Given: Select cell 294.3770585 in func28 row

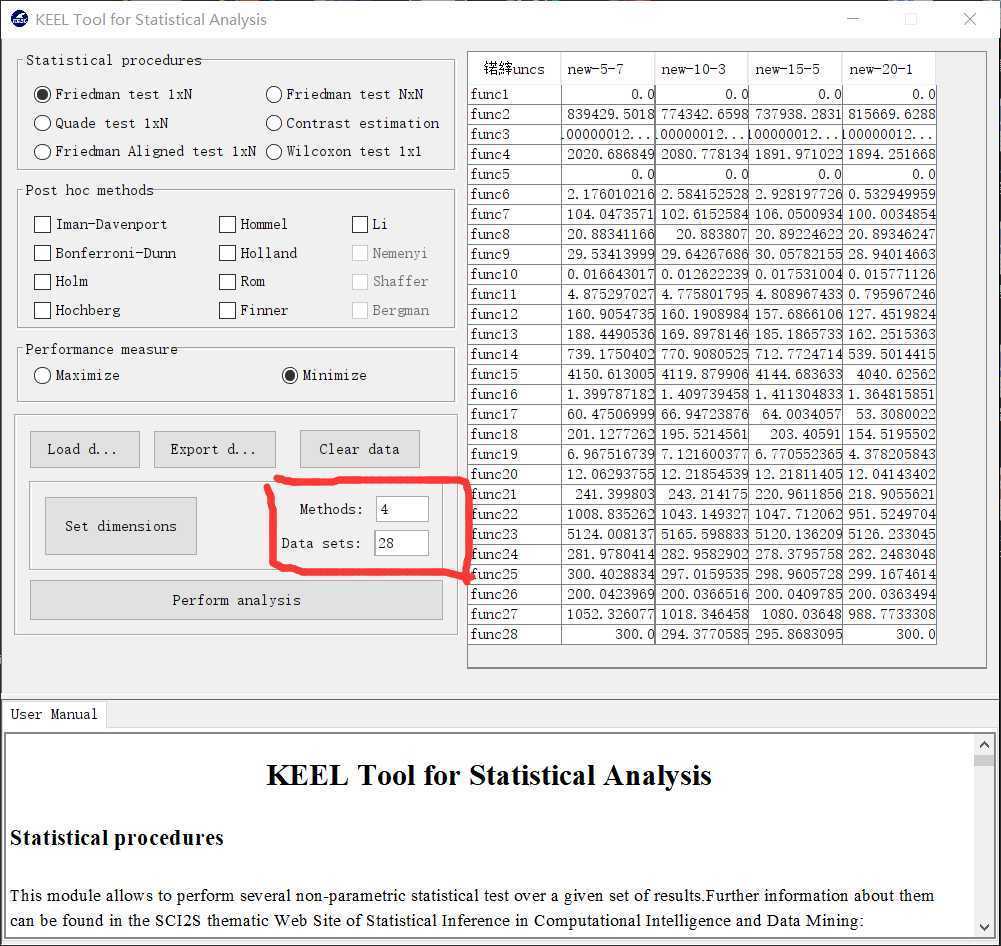Looking at the screenshot, I should pyautogui.click(x=702, y=634).
